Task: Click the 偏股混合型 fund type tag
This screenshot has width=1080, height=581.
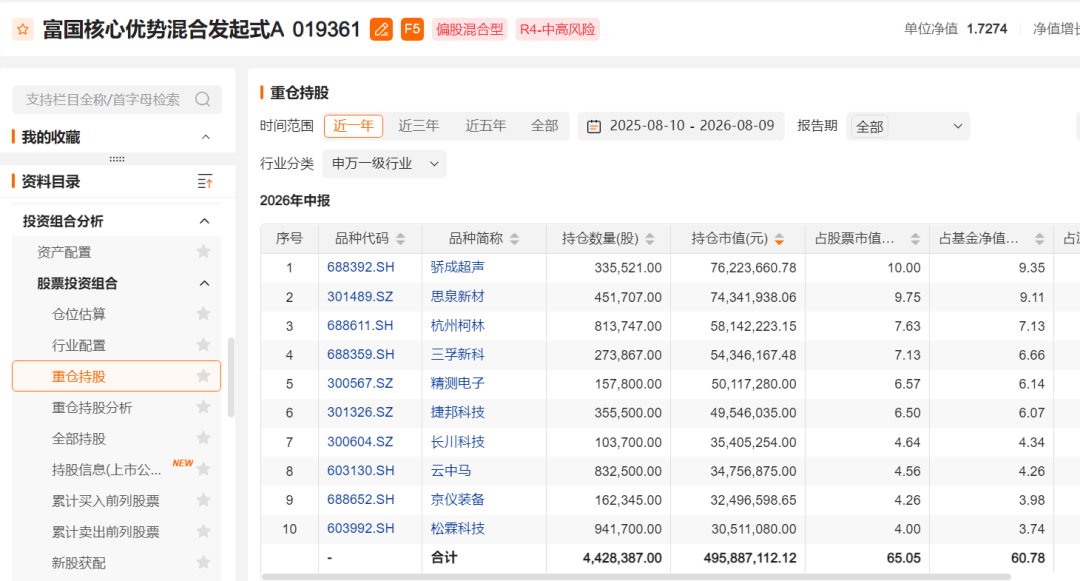Action: [470, 30]
